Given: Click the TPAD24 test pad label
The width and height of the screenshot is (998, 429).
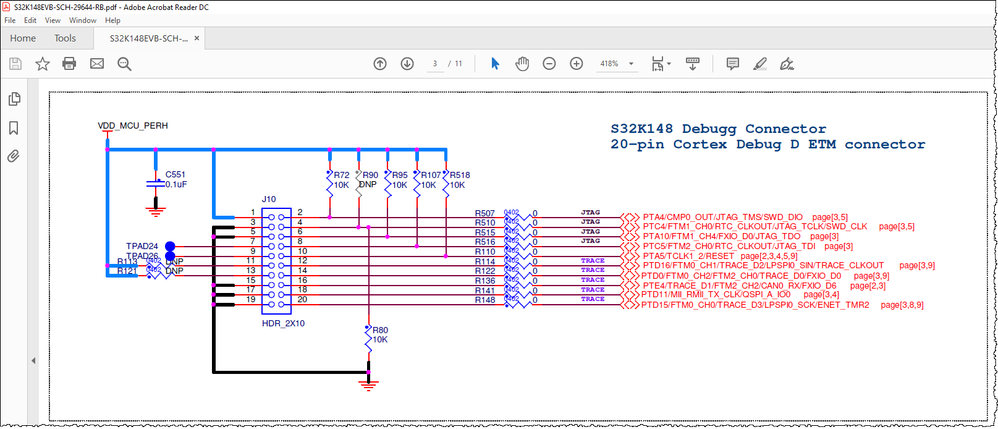Looking at the screenshot, I should click(x=142, y=246).
